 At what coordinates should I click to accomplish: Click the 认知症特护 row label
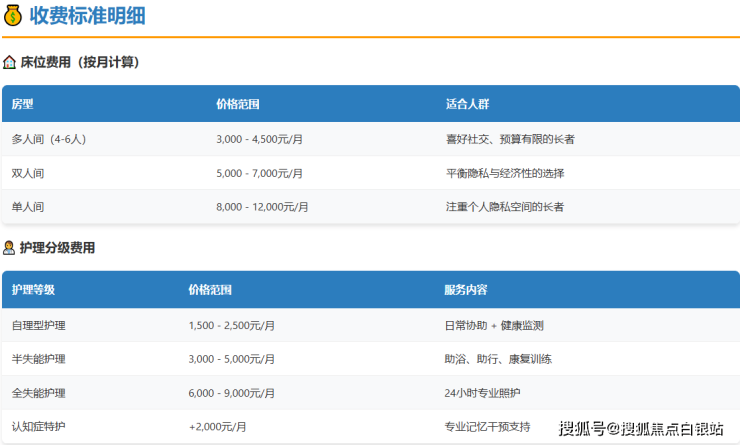pos(39,427)
